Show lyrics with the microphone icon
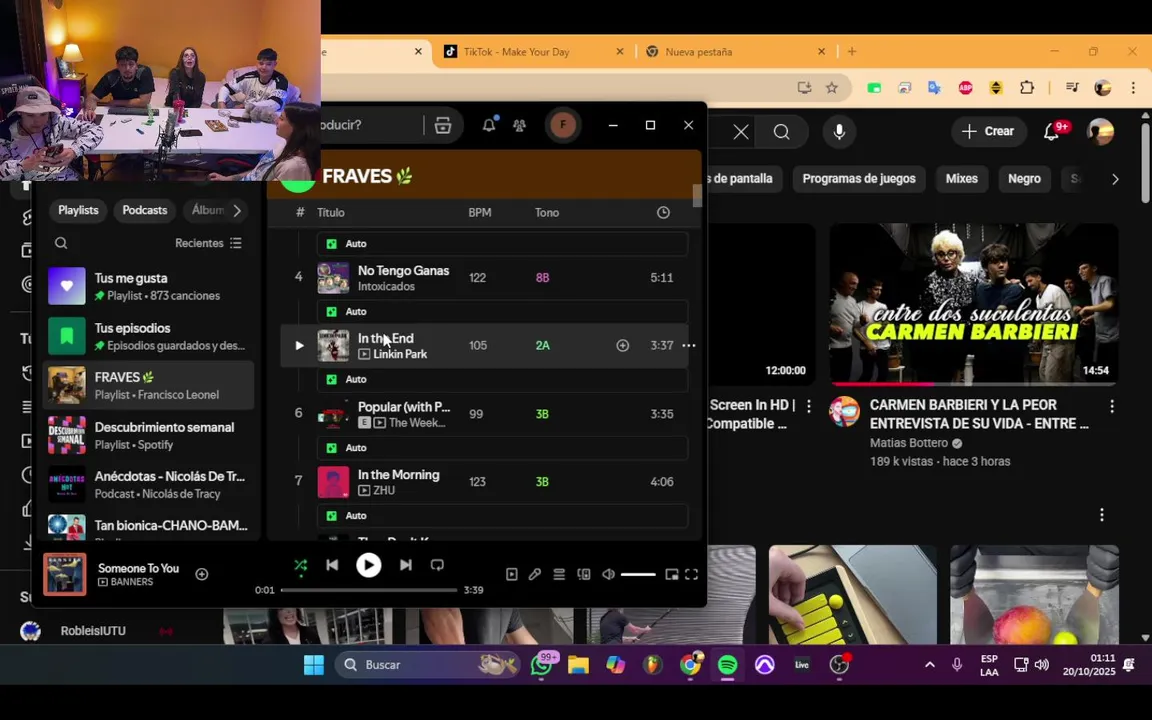The width and height of the screenshot is (1152, 720). [x=535, y=575]
